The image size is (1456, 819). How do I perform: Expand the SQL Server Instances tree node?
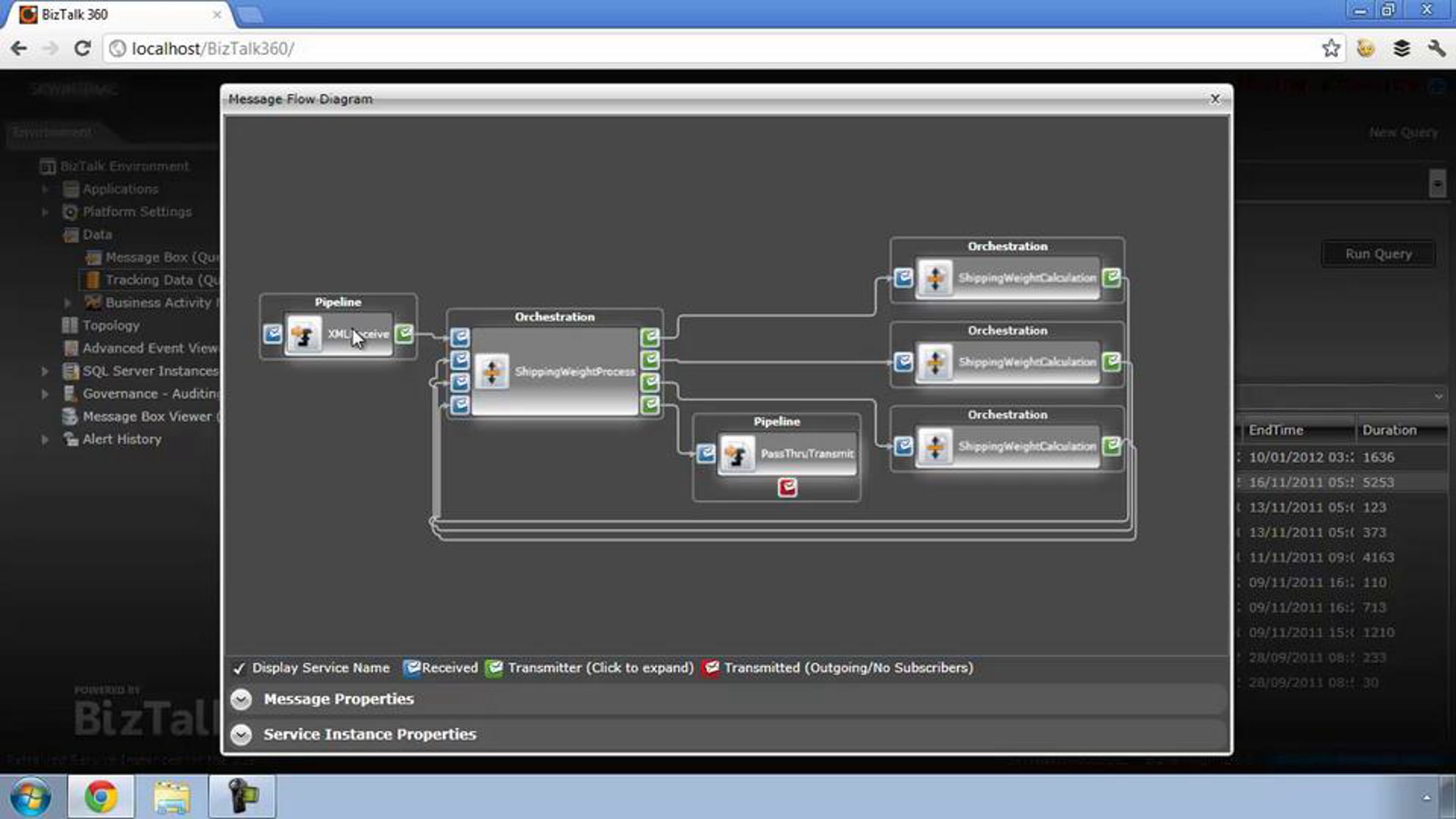click(45, 371)
